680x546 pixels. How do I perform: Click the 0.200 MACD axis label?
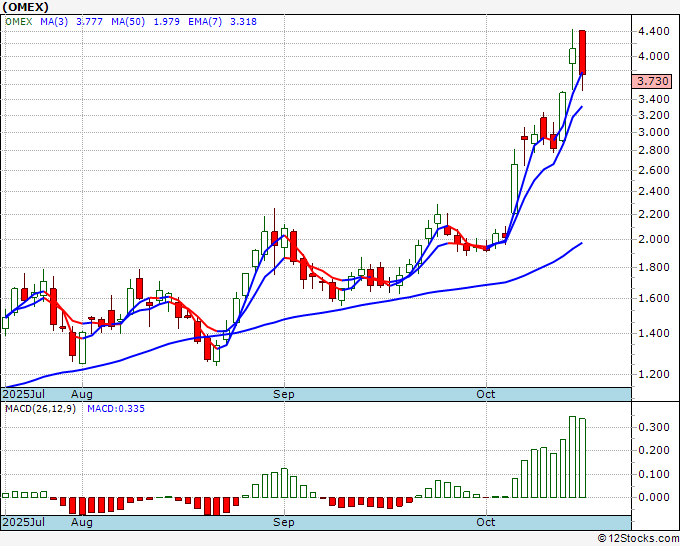654,451
